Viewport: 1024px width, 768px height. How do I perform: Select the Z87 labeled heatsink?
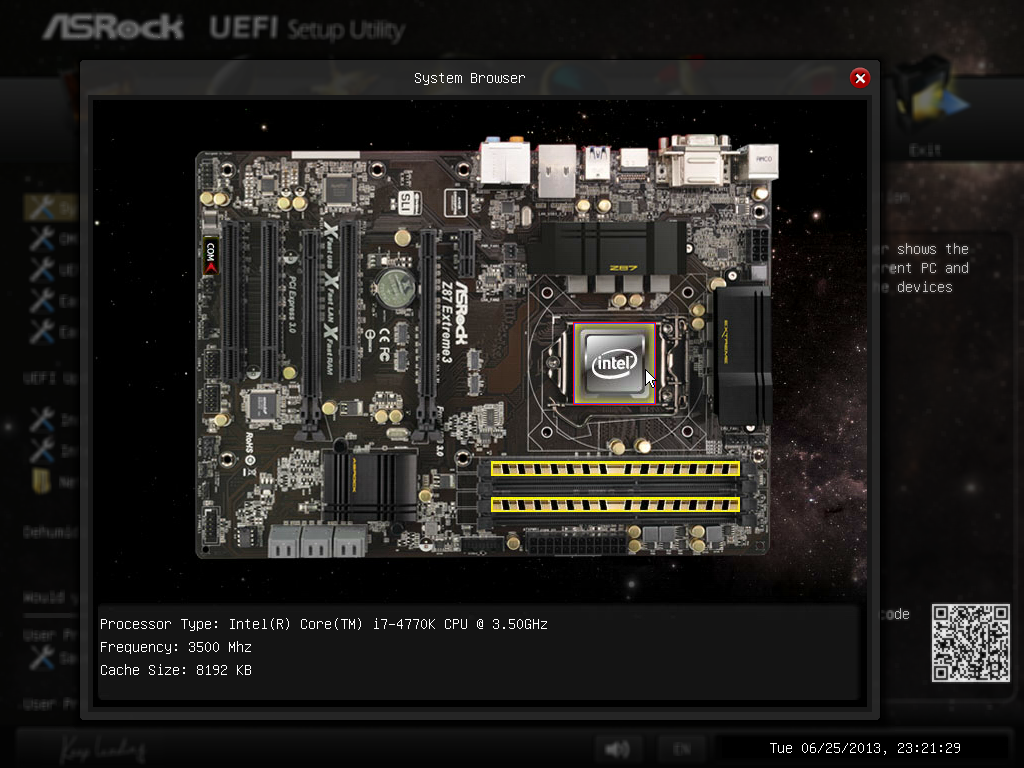tap(606, 248)
